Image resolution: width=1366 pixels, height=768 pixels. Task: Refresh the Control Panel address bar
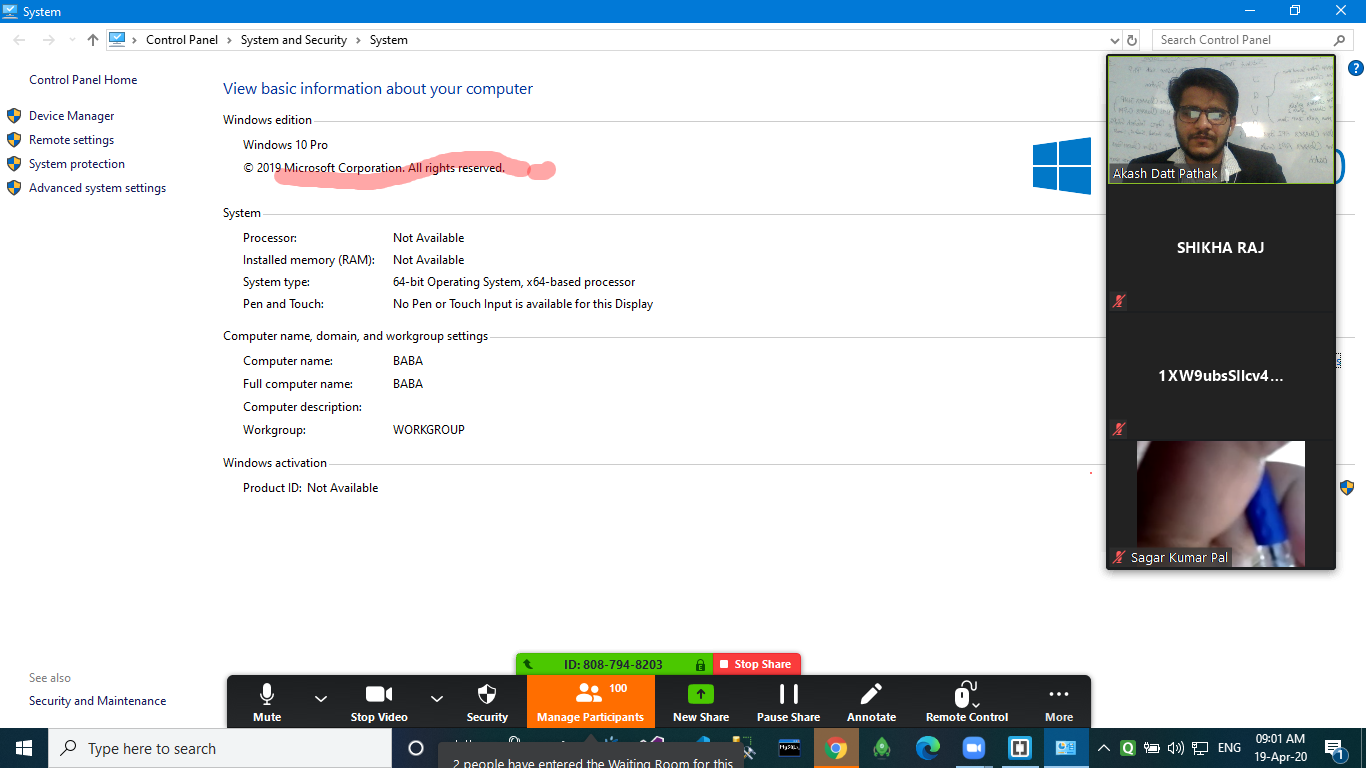(x=1132, y=40)
